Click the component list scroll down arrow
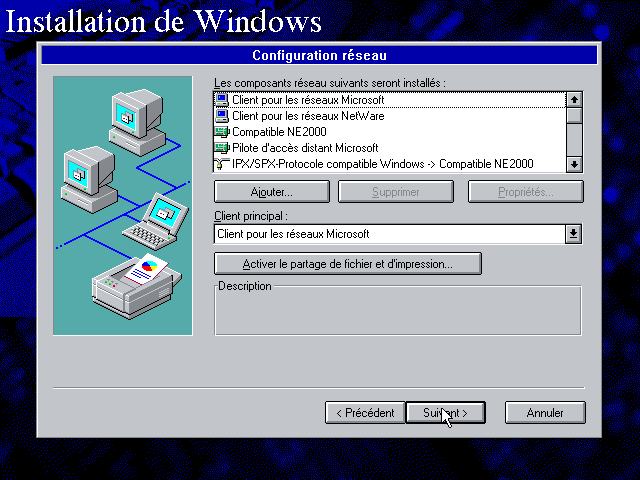Image resolution: width=640 pixels, height=480 pixels. tap(574, 164)
